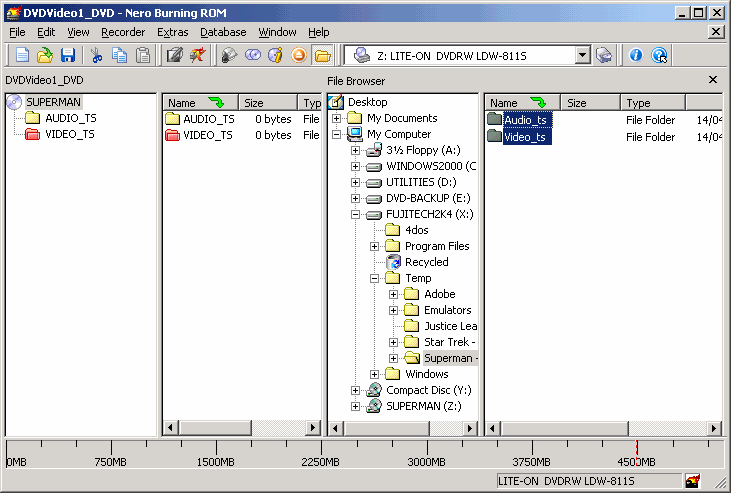731x493 pixels.
Task: Sort File Browser list by Type
Action: [x=653, y=103]
